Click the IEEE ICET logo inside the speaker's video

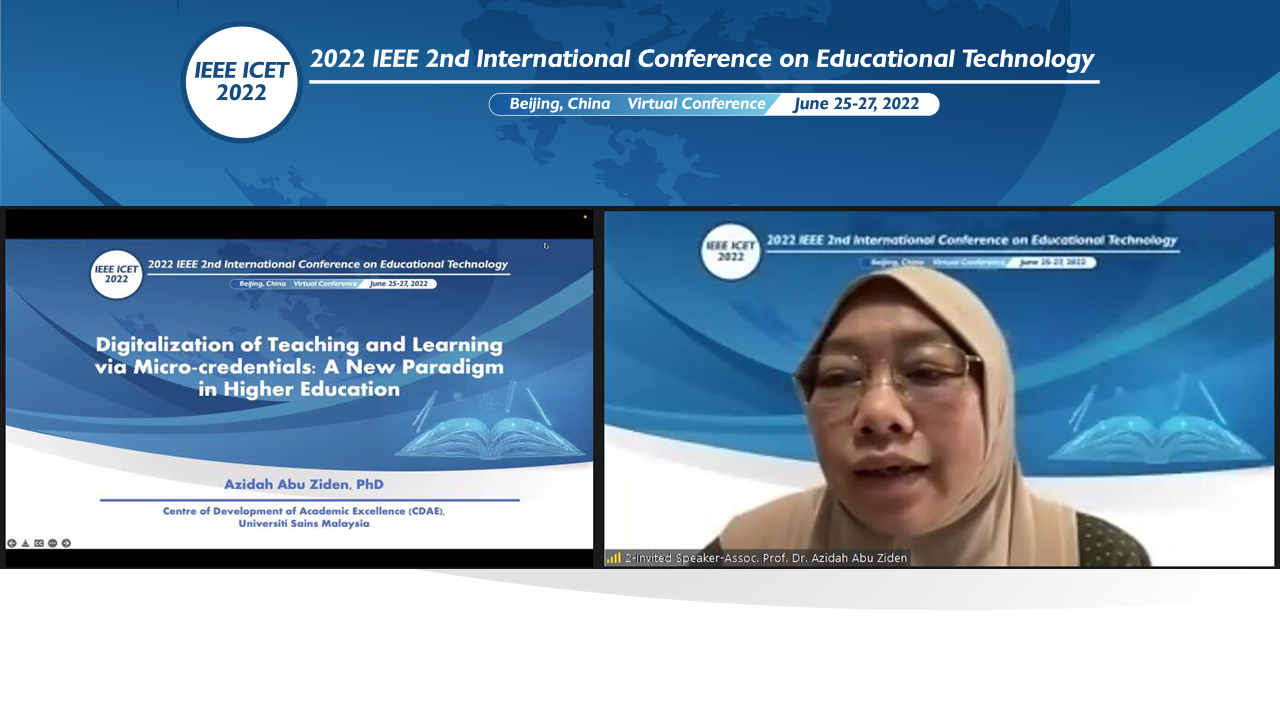point(729,251)
